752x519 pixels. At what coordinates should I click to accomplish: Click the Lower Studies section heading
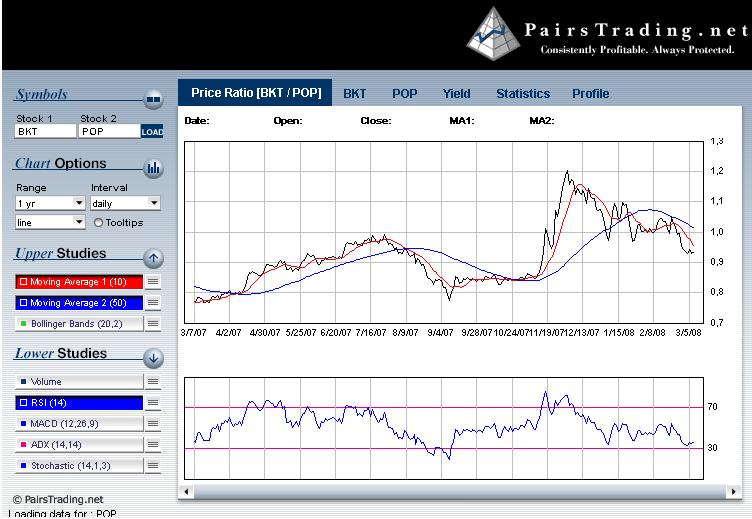coord(61,354)
